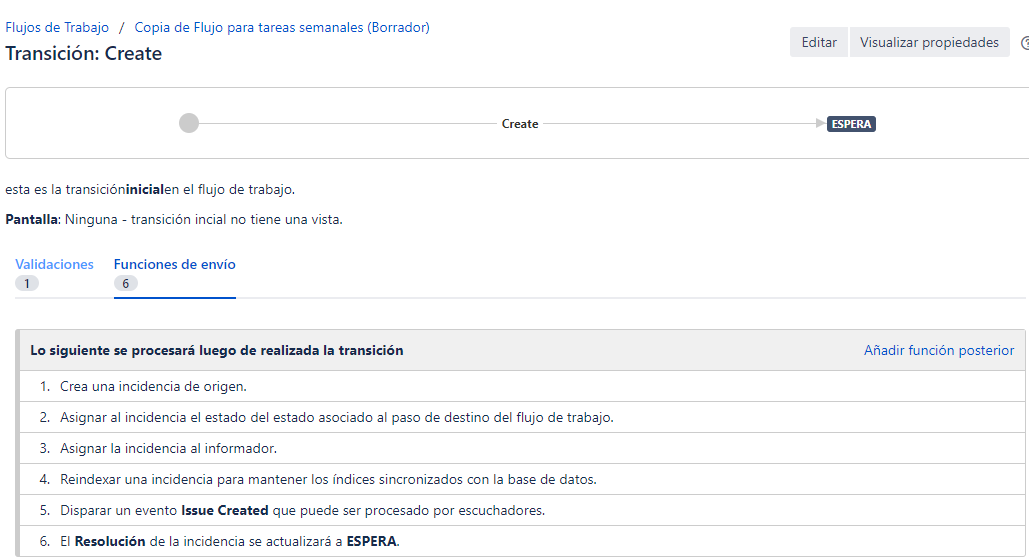Open the Copia de Flujo para tareas semanales link

(x=282, y=28)
